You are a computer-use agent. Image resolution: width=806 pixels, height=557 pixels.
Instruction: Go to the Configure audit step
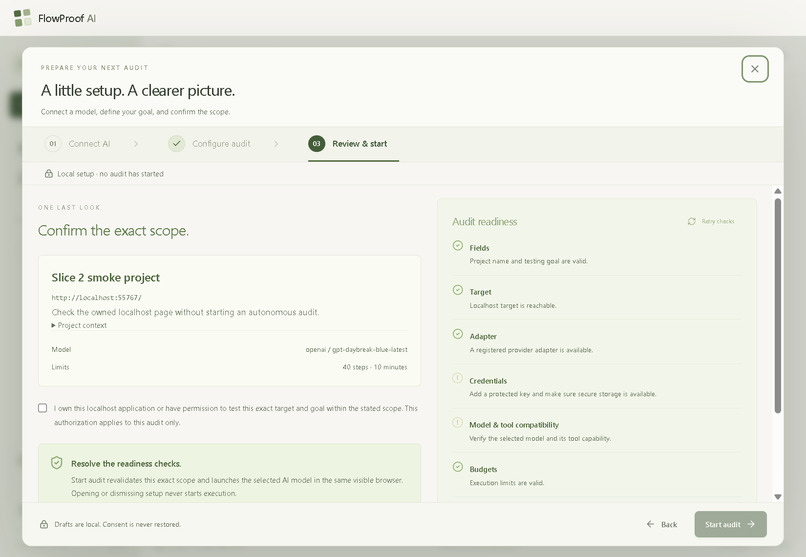210,143
